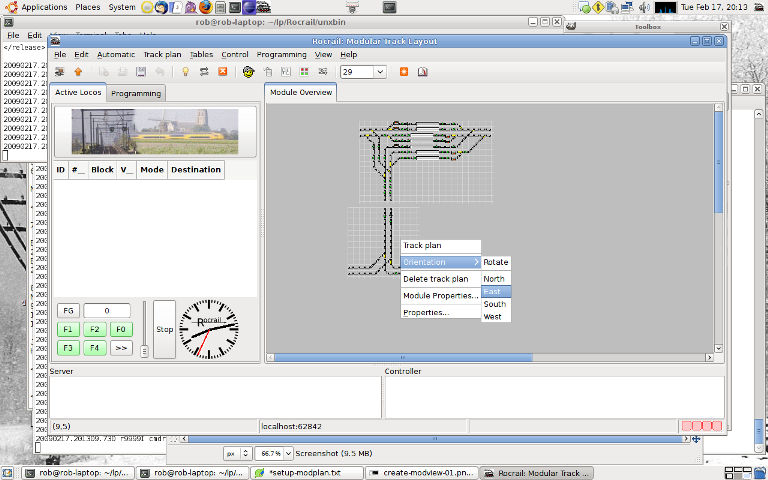The width and height of the screenshot is (768, 480).
Task: Switch to the Programming tab
Action: (x=136, y=93)
